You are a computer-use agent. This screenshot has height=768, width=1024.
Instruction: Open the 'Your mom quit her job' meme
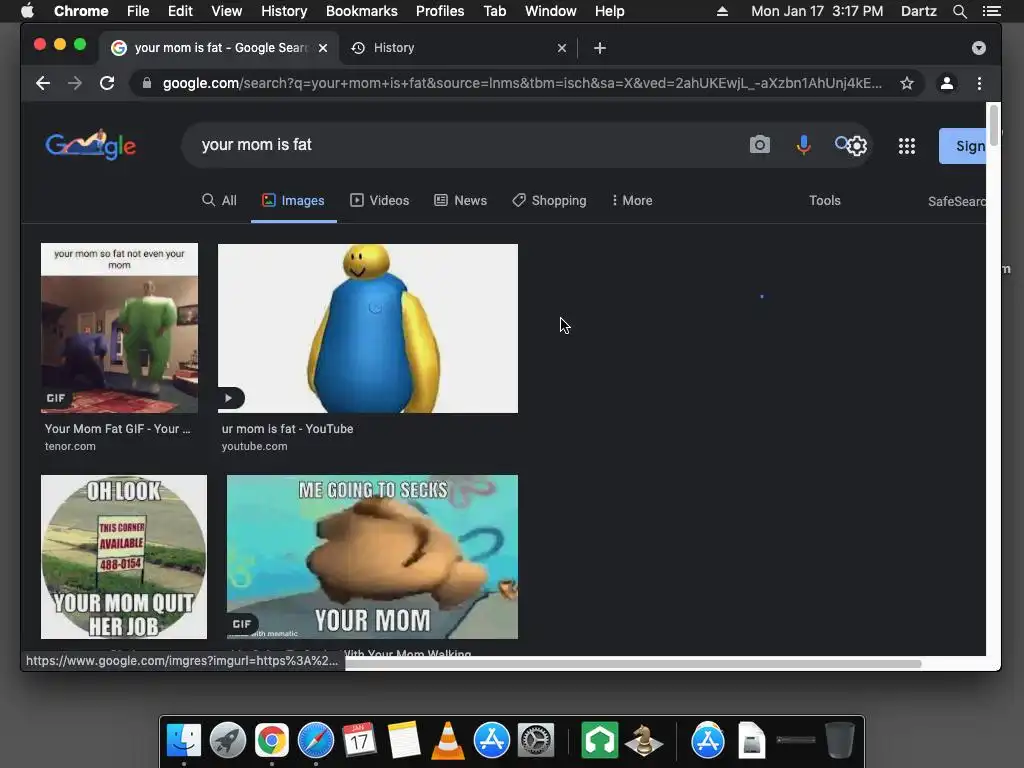click(x=124, y=556)
